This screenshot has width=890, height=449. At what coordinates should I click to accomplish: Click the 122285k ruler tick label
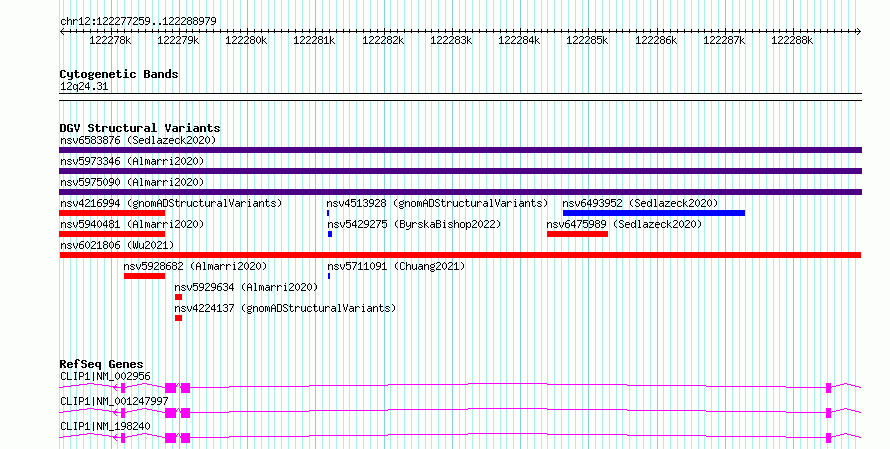pyautogui.click(x=587, y=40)
